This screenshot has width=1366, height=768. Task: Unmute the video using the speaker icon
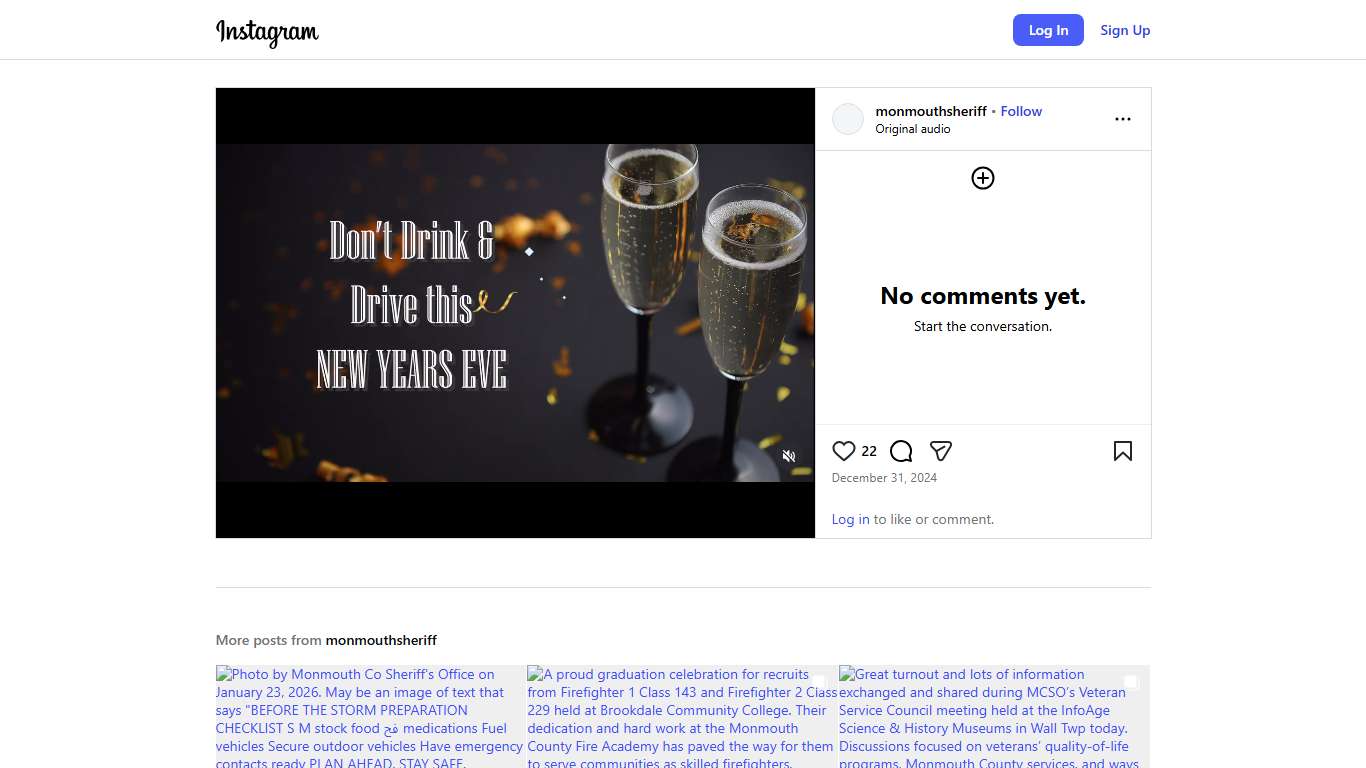point(788,456)
